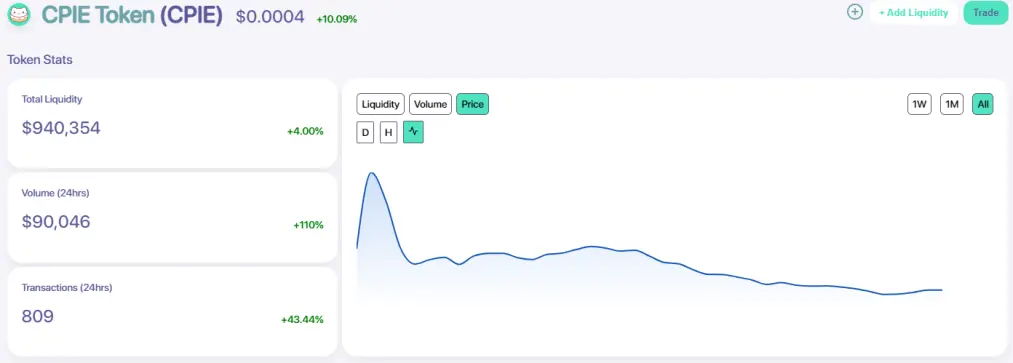Click the Transactions (24hrs) label
1013x363 pixels.
click(x=67, y=287)
